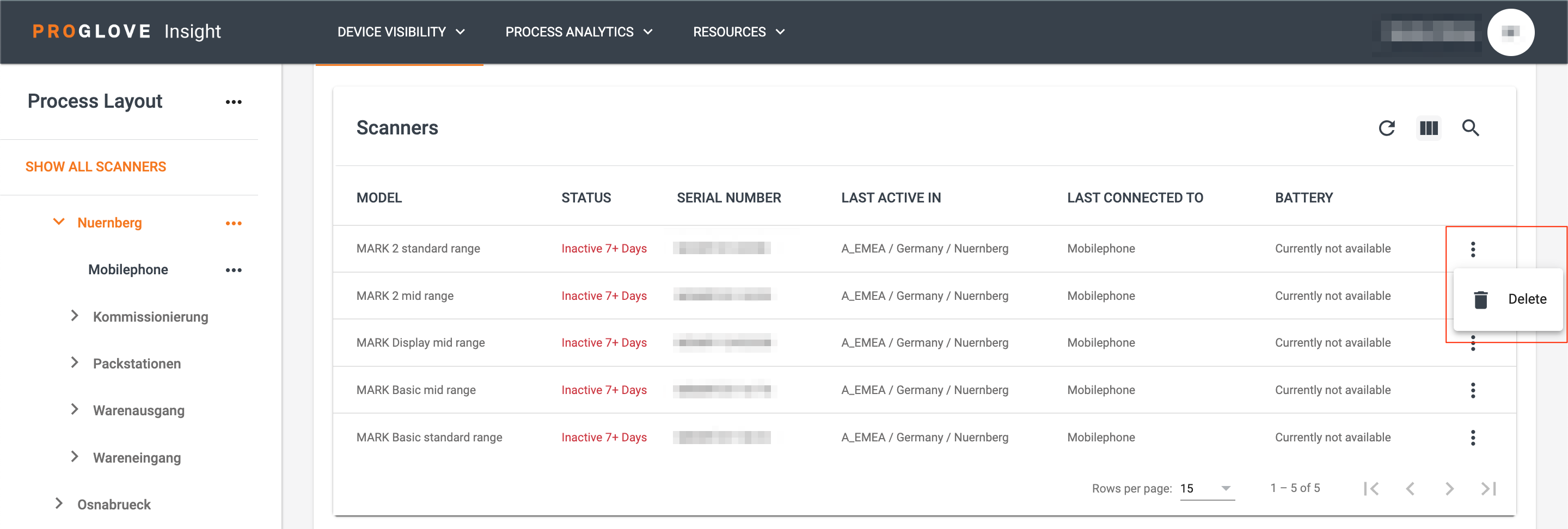Open search in the Scanners table

coord(1471,128)
